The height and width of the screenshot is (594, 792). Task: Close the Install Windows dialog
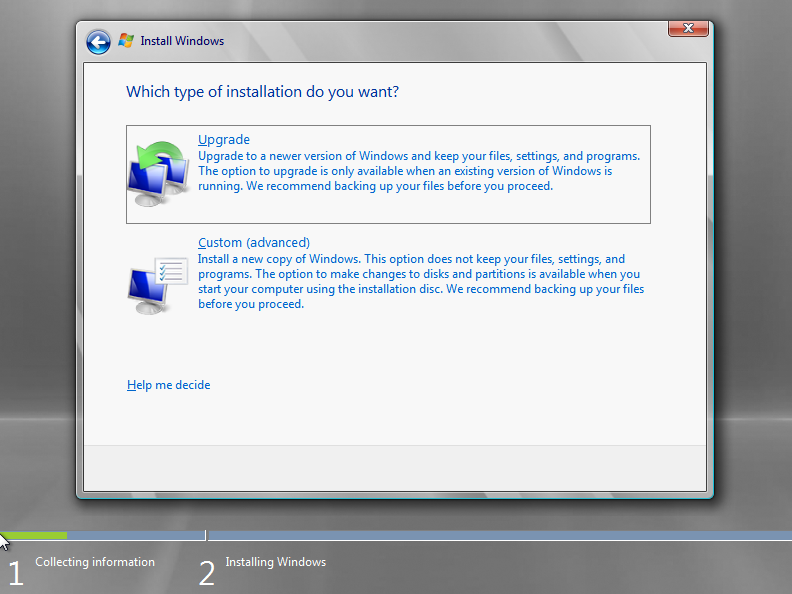click(x=688, y=28)
